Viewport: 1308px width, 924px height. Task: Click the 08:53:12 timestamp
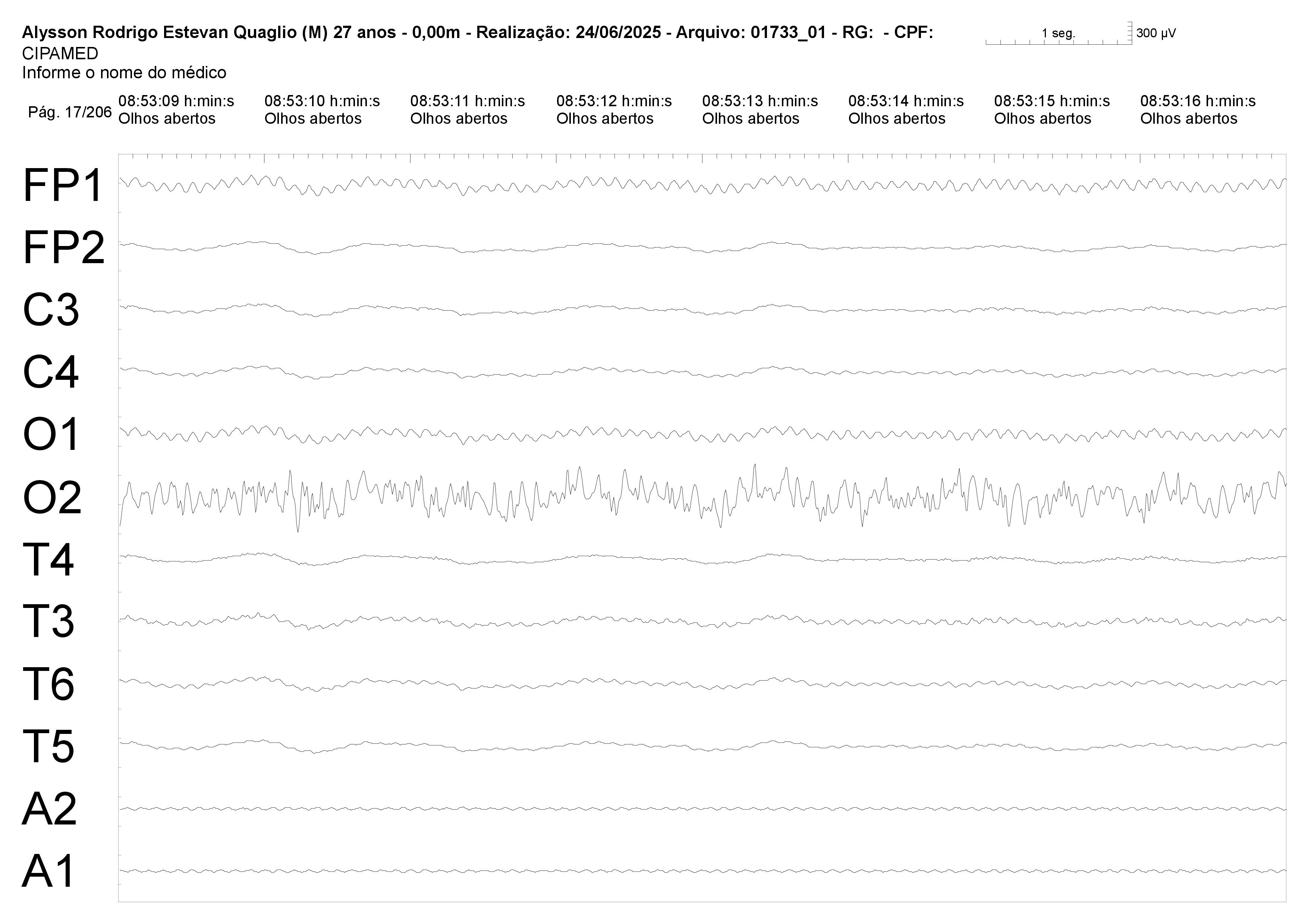coord(614,101)
